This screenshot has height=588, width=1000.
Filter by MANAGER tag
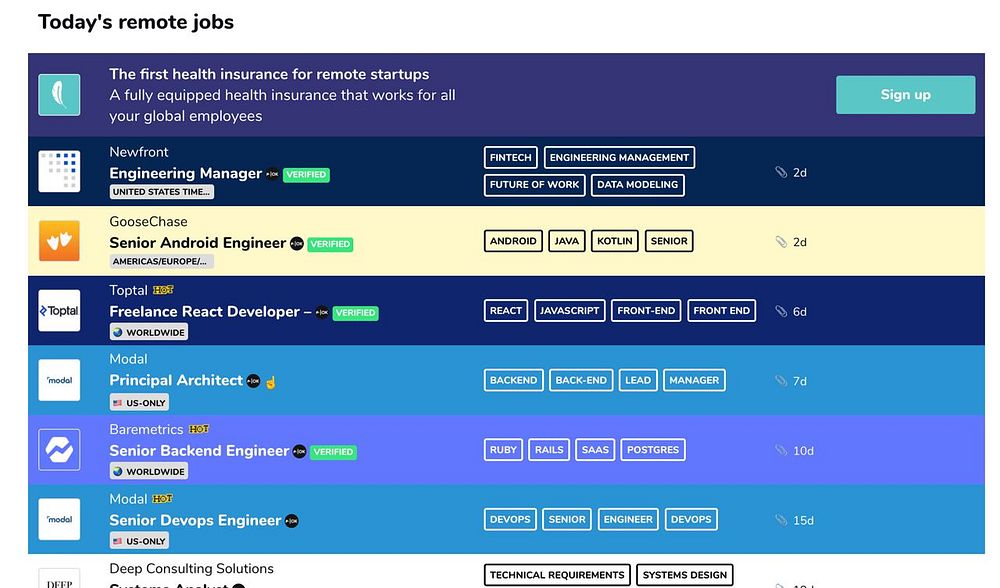[x=694, y=380]
